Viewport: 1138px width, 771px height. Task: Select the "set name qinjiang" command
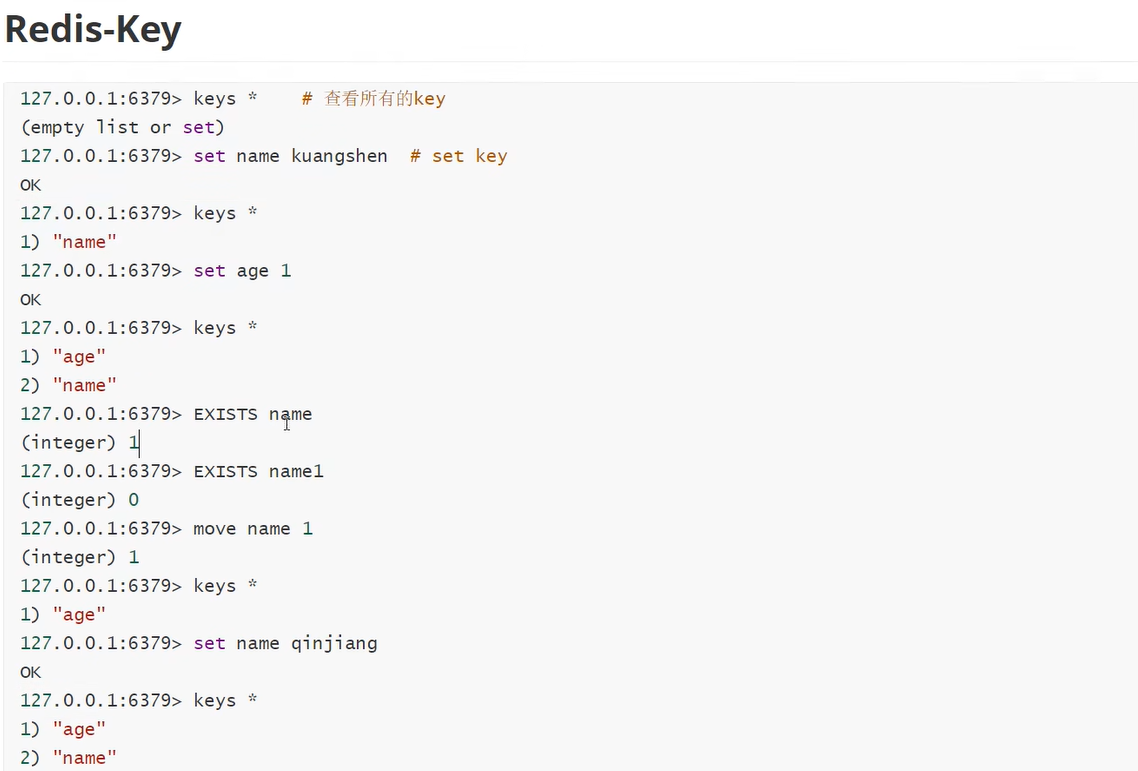pyautogui.click(x=285, y=644)
